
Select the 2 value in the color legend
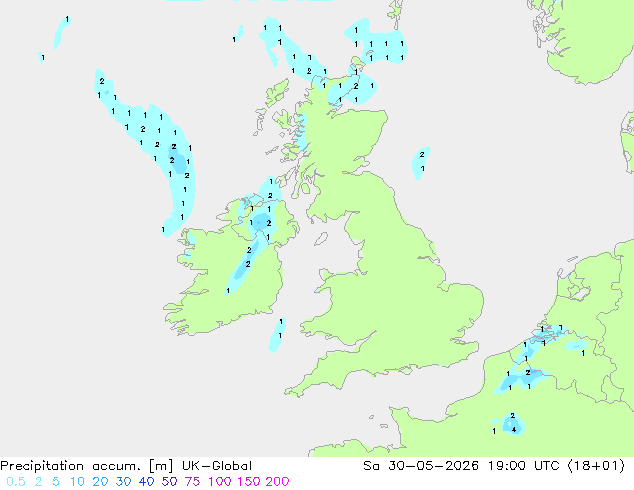(x=38, y=482)
